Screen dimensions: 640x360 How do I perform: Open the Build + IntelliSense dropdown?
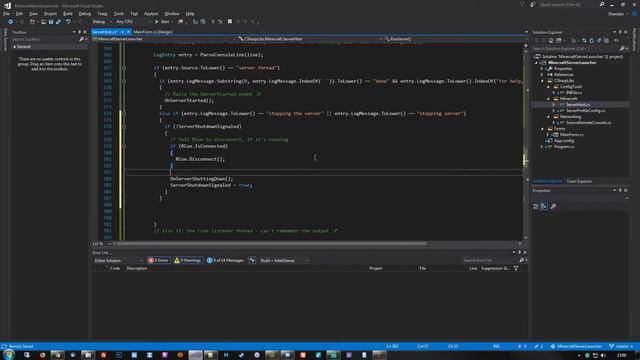(x=284, y=260)
